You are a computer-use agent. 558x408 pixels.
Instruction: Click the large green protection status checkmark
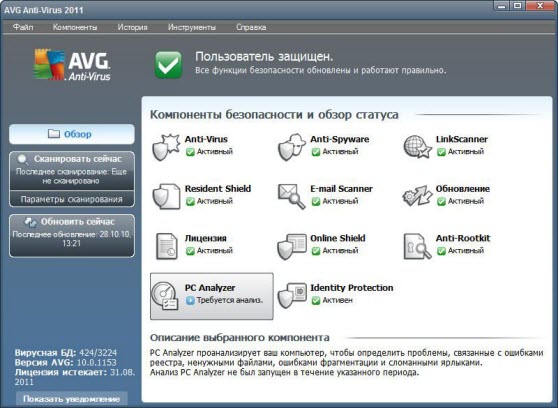pos(168,64)
